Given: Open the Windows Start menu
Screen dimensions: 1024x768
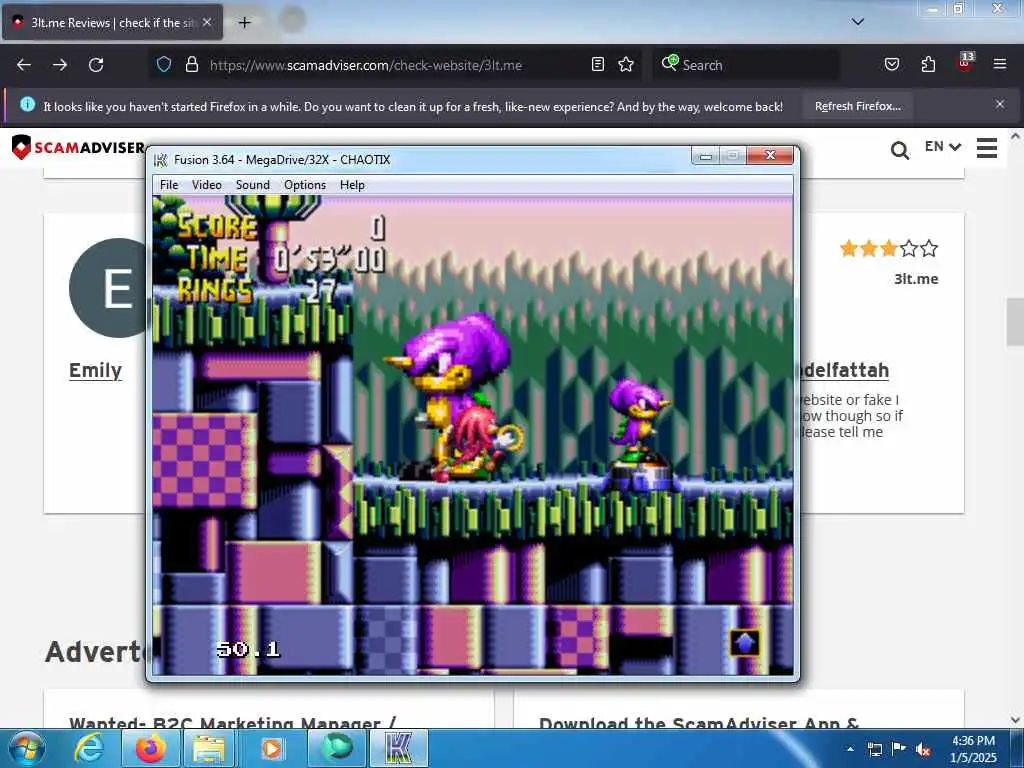Looking at the screenshot, I should click(27, 748).
